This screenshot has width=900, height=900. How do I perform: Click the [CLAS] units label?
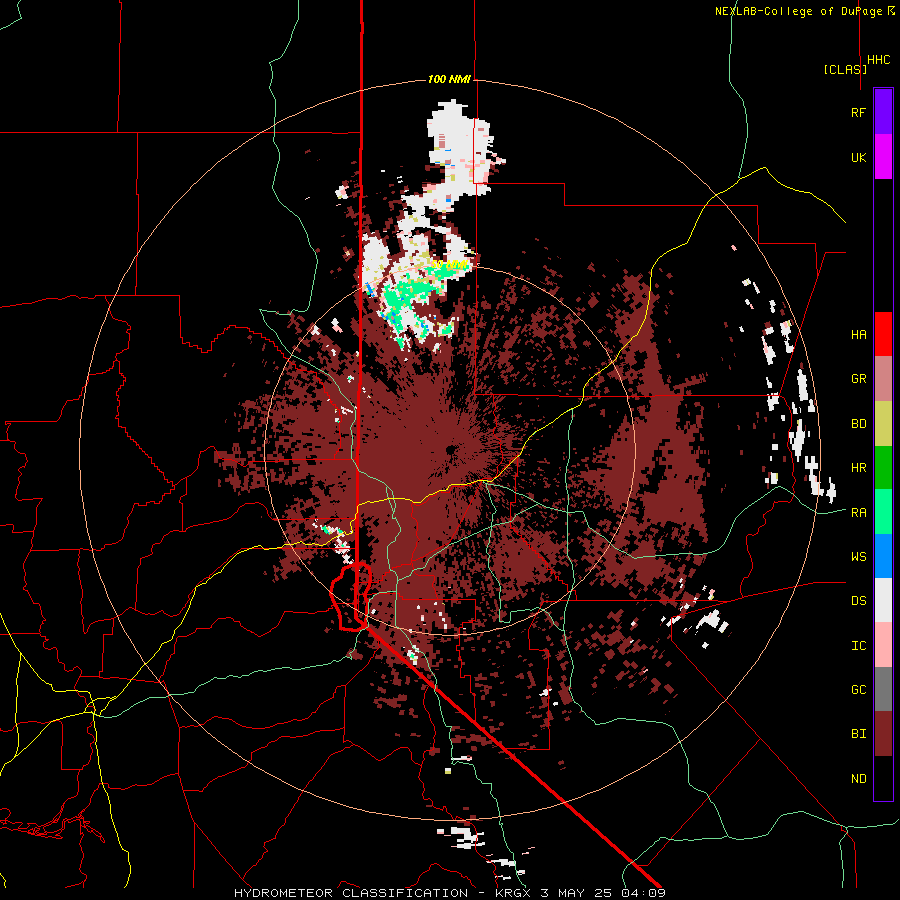point(845,69)
